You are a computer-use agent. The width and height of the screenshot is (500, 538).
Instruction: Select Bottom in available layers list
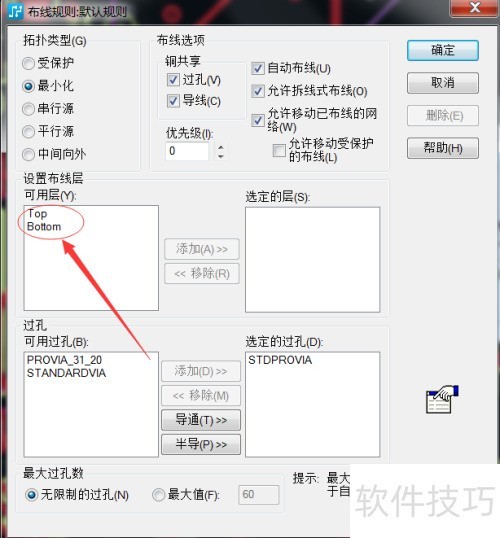pos(44,227)
